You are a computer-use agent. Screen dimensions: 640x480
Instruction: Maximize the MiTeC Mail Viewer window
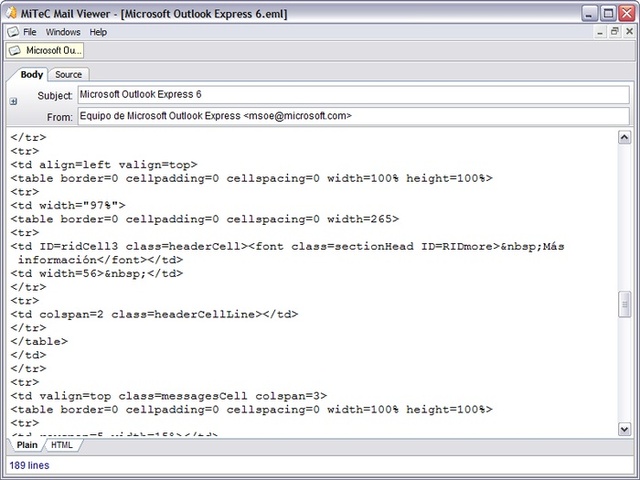[x=608, y=14]
